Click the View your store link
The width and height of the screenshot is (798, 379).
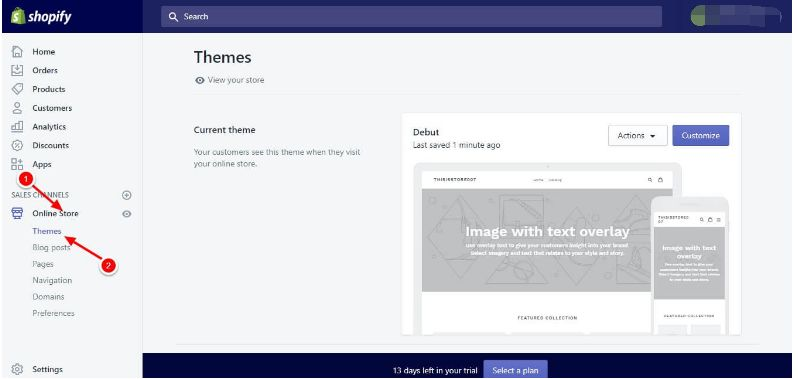point(230,80)
